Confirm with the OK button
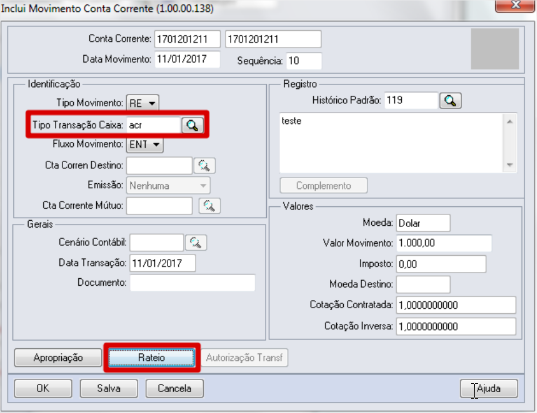Screen dimensions: 537x413 [43, 388]
